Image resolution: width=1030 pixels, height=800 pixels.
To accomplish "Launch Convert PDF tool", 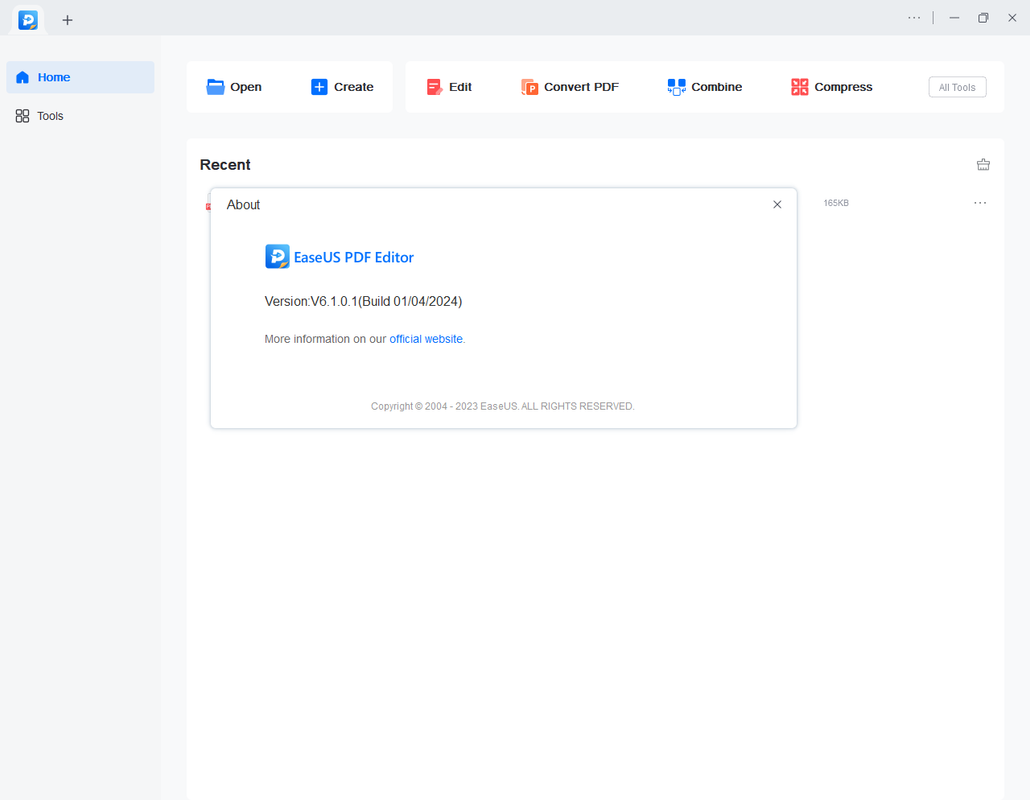I will tap(570, 87).
